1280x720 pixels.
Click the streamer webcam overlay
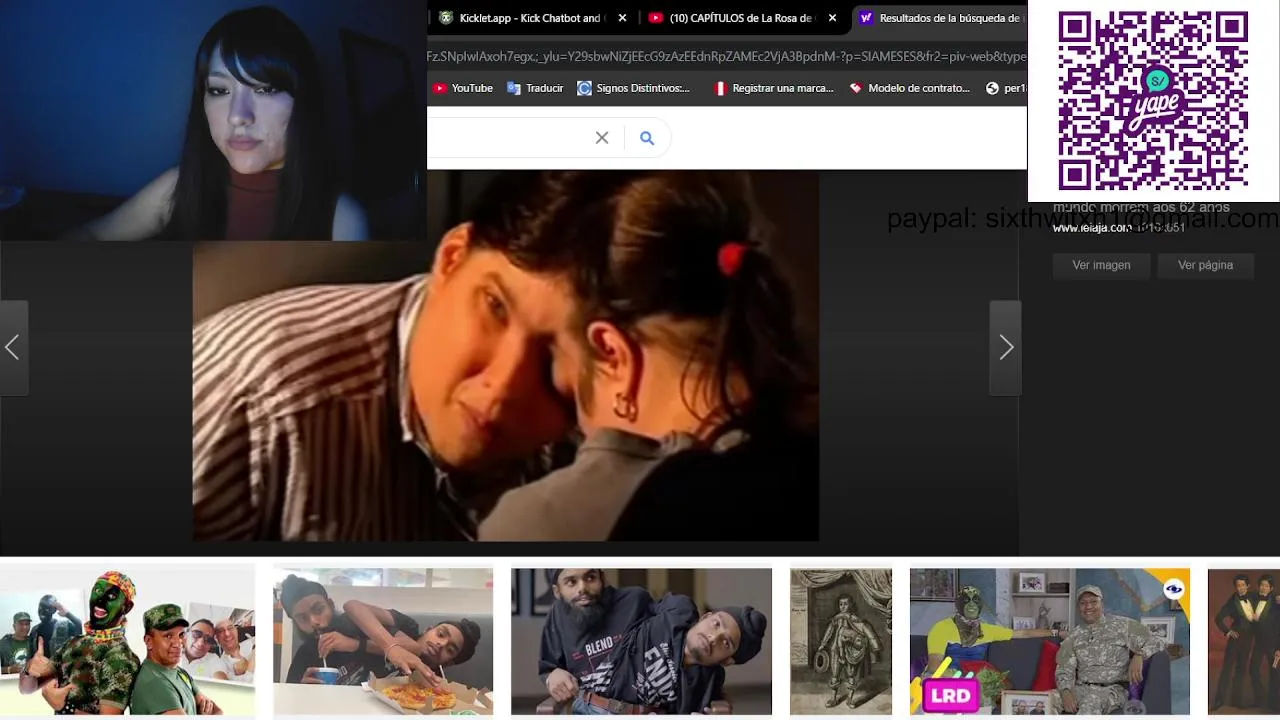pyautogui.click(x=213, y=120)
